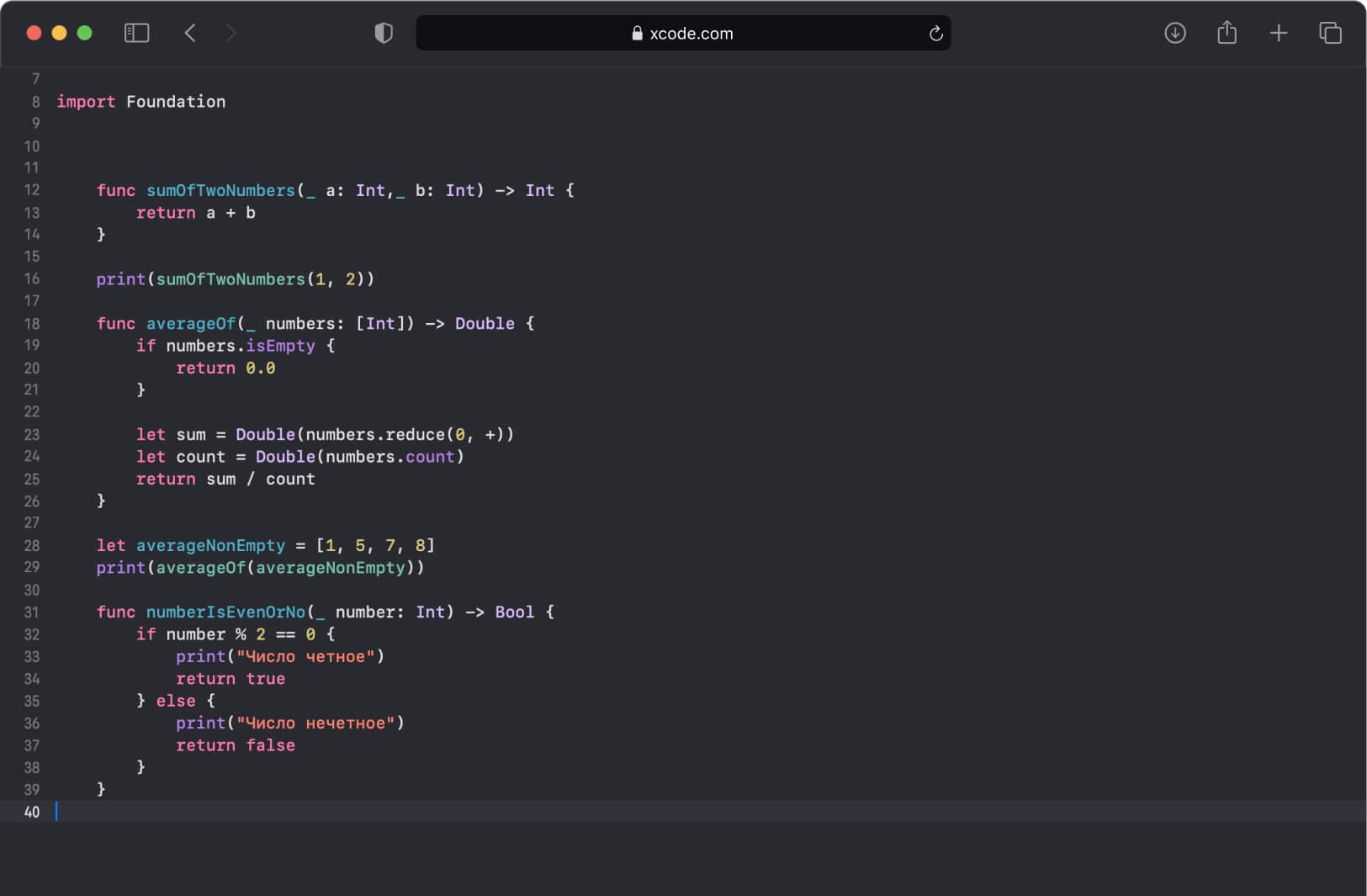Click function name 'averageOf' on line 18
This screenshot has height=896, width=1367.
(x=191, y=324)
